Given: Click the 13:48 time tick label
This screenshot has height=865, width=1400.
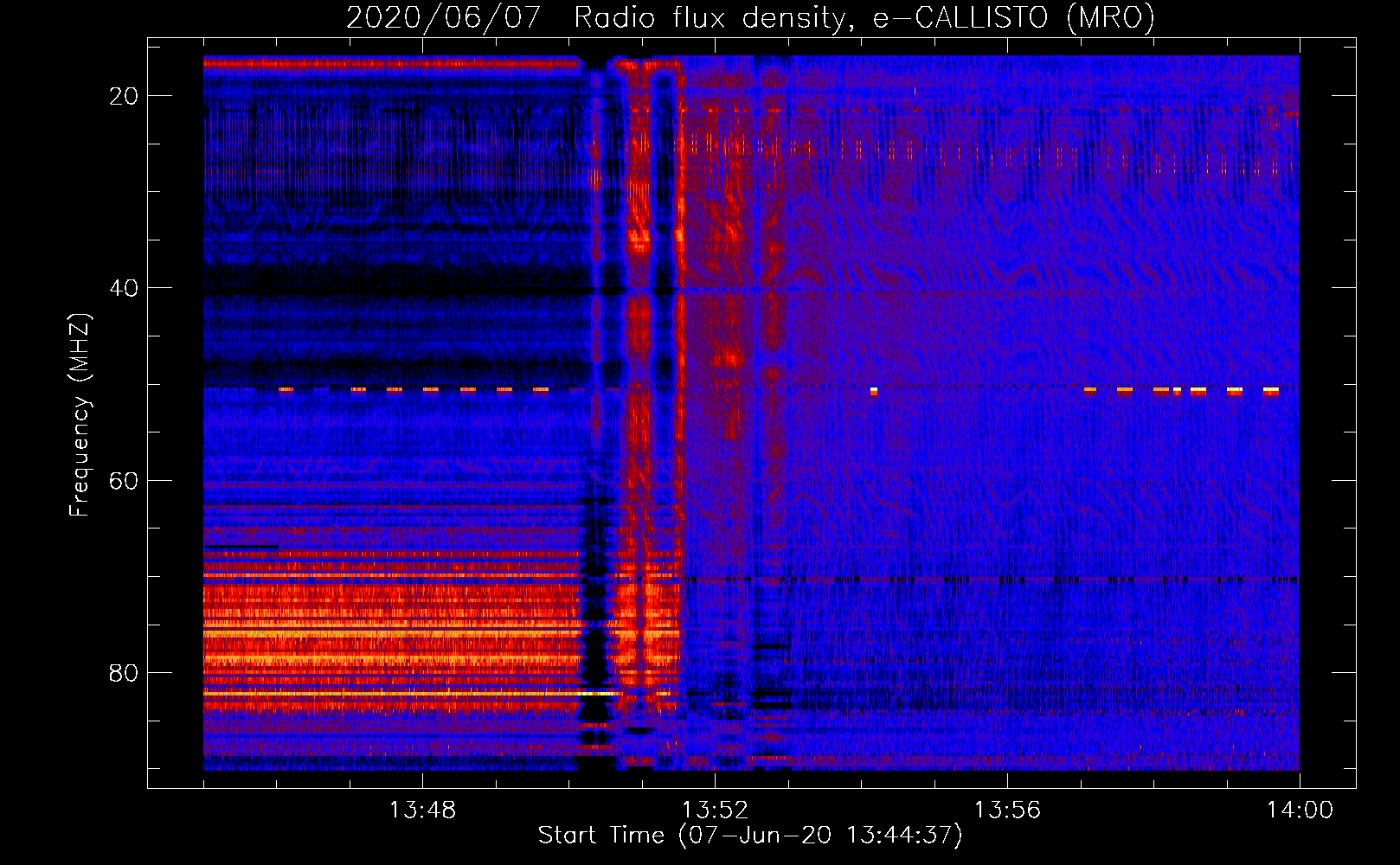Looking at the screenshot, I should coord(422,811).
